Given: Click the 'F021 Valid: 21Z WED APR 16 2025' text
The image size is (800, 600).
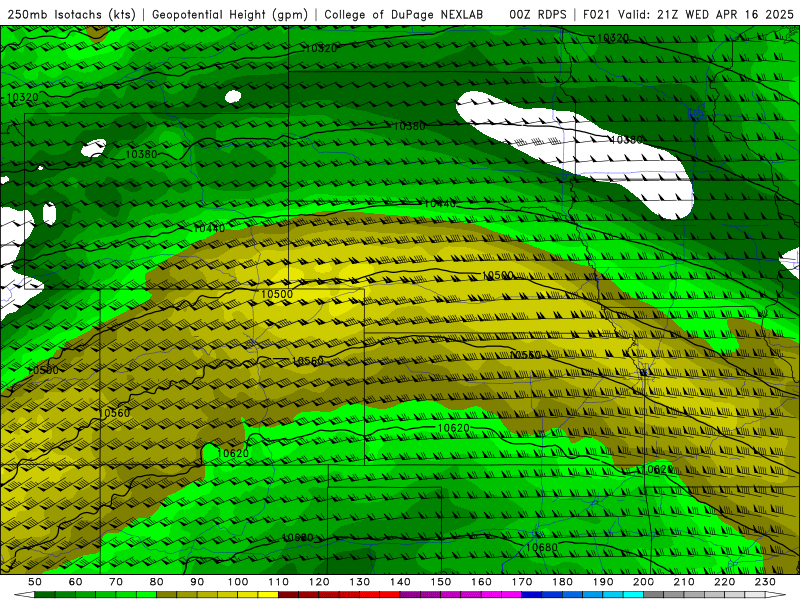Looking at the screenshot, I should click(688, 14).
